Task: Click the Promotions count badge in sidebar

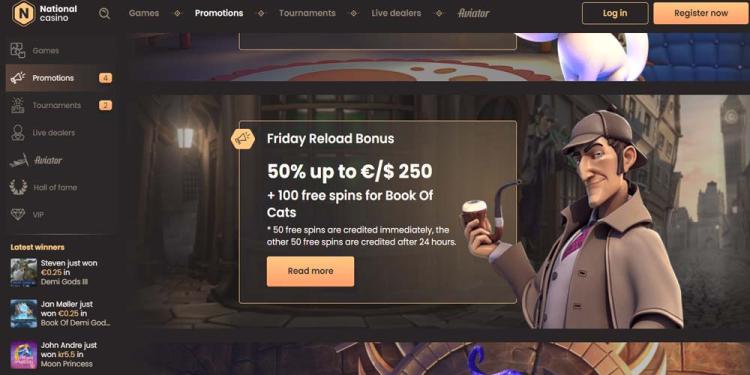Action: coord(105,78)
